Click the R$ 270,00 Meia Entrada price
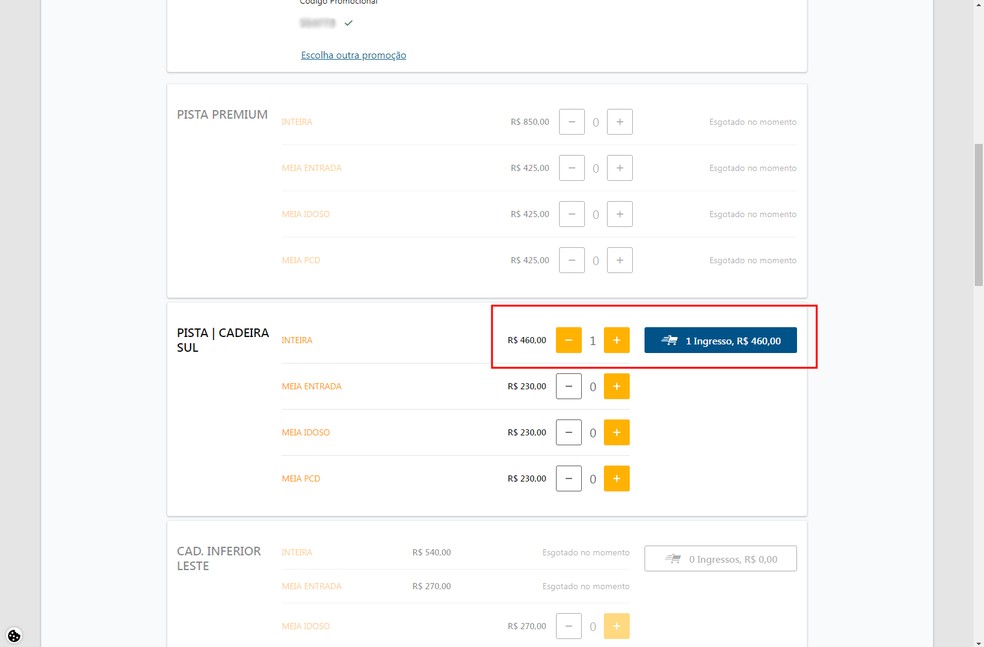The width and height of the screenshot is (984, 647). (431, 586)
